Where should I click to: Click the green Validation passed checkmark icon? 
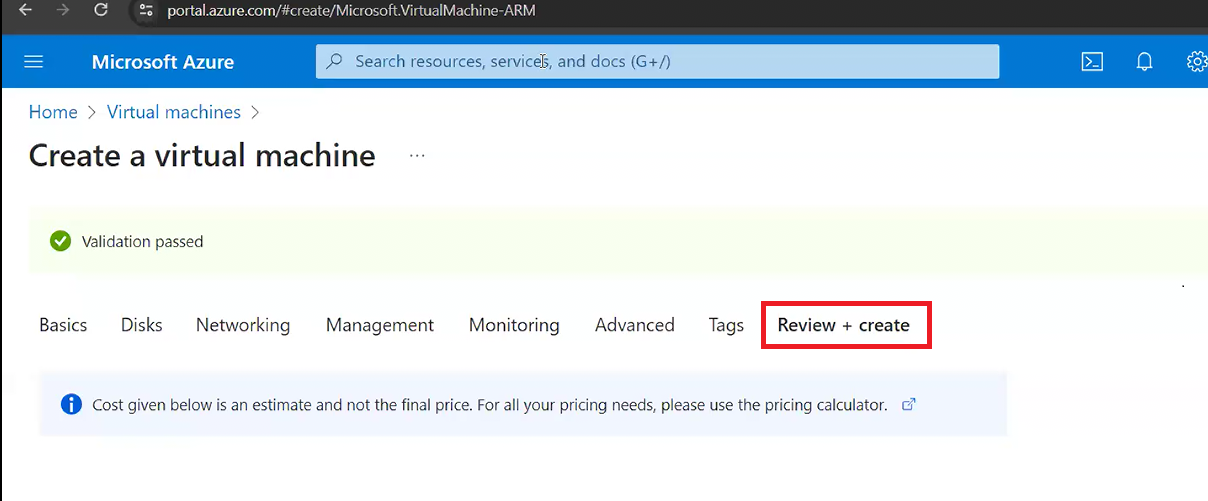click(61, 241)
